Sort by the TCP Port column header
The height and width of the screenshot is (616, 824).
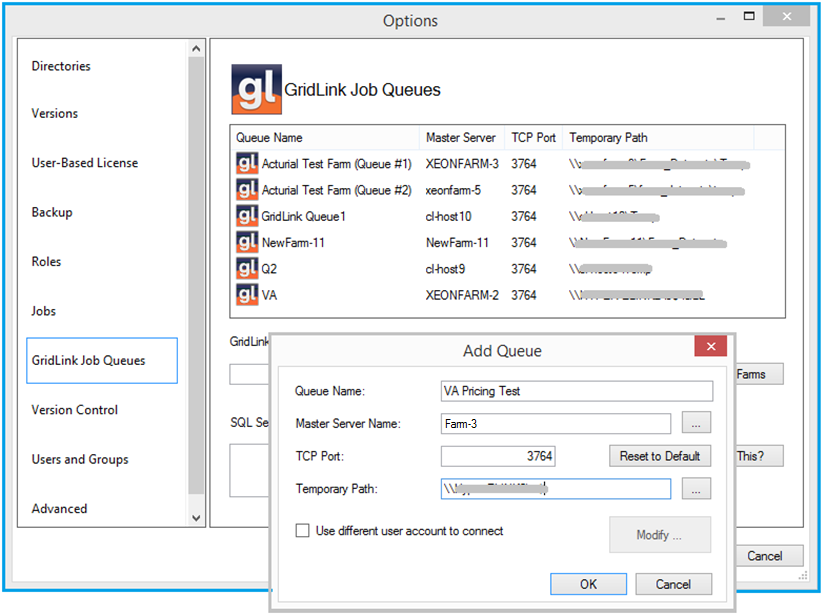coord(534,138)
